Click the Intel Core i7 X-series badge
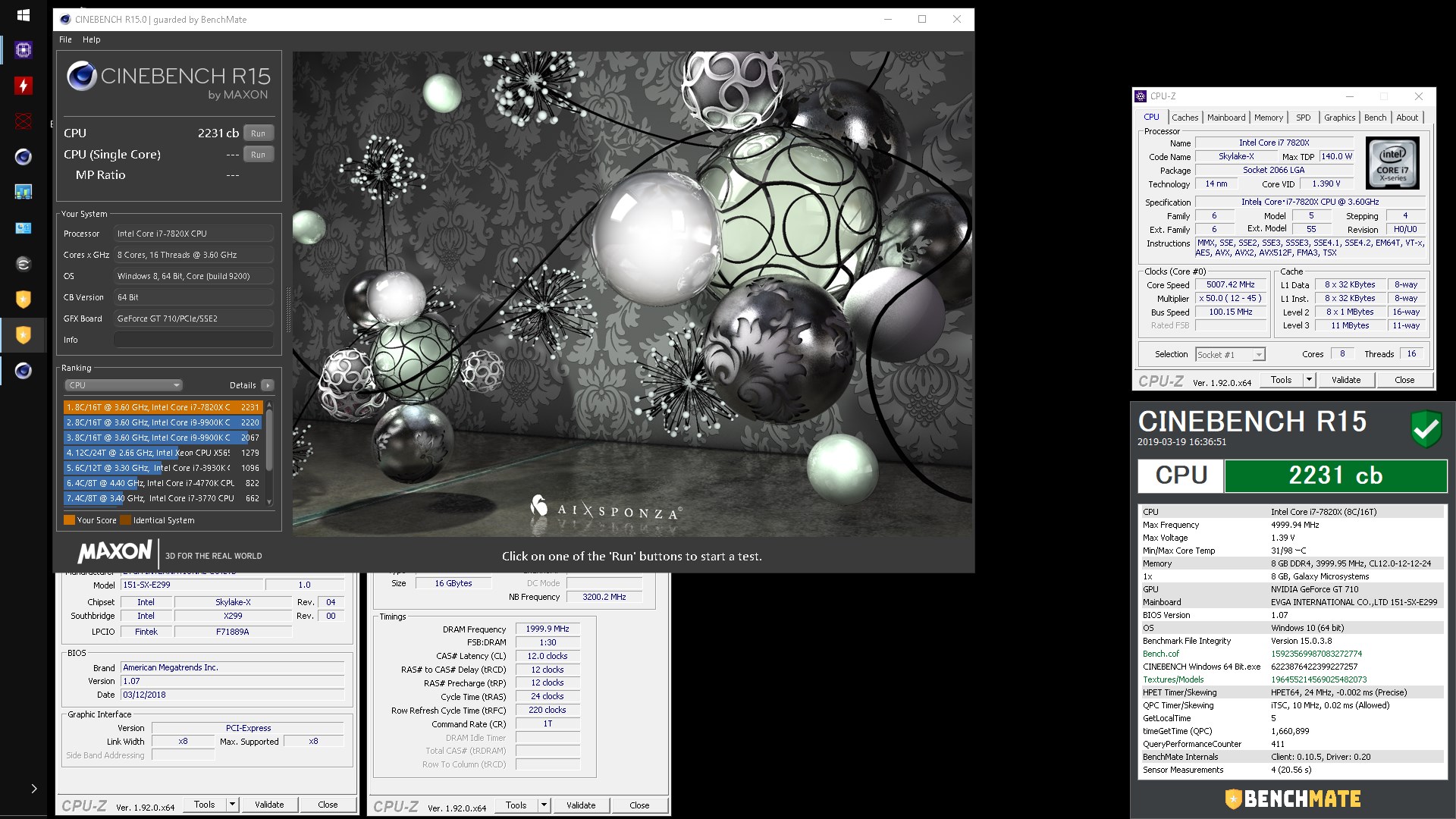1456x819 pixels. pos(1392,163)
